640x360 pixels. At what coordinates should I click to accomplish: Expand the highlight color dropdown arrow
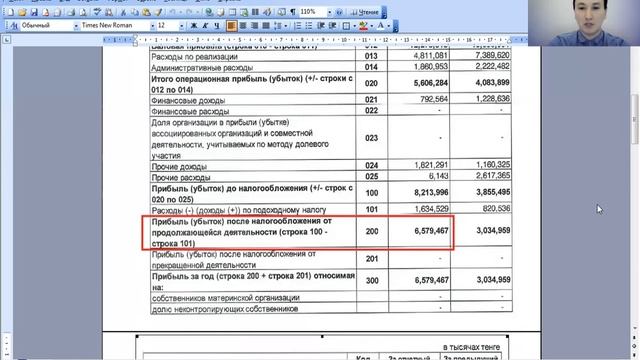pos(372,26)
